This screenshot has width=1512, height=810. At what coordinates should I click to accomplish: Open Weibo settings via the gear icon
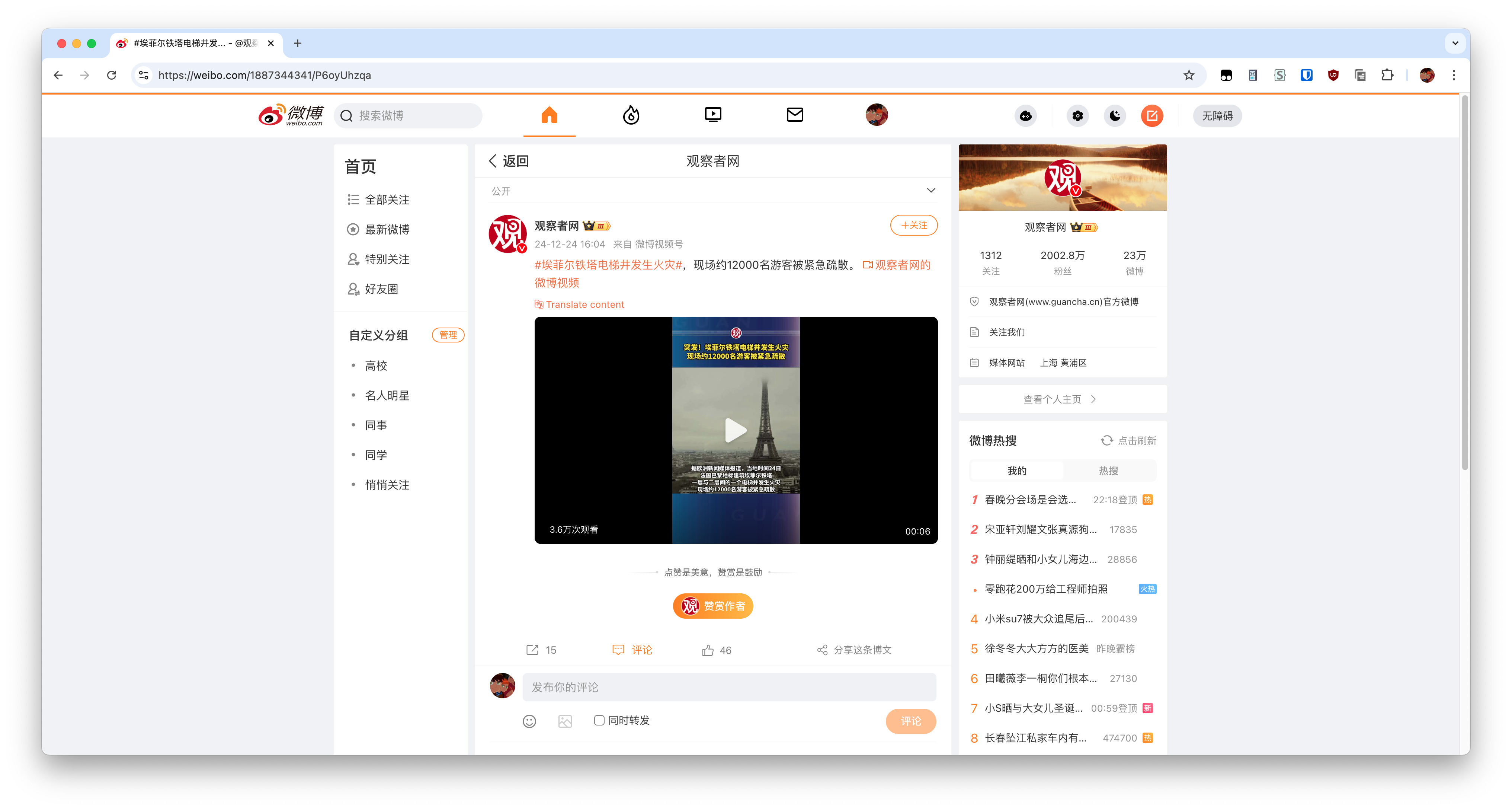(x=1077, y=116)
